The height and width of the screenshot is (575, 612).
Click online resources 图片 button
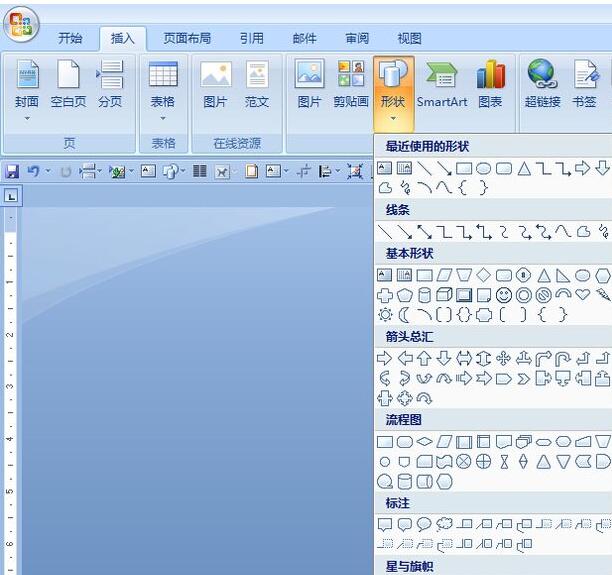(x=215, y=85)
